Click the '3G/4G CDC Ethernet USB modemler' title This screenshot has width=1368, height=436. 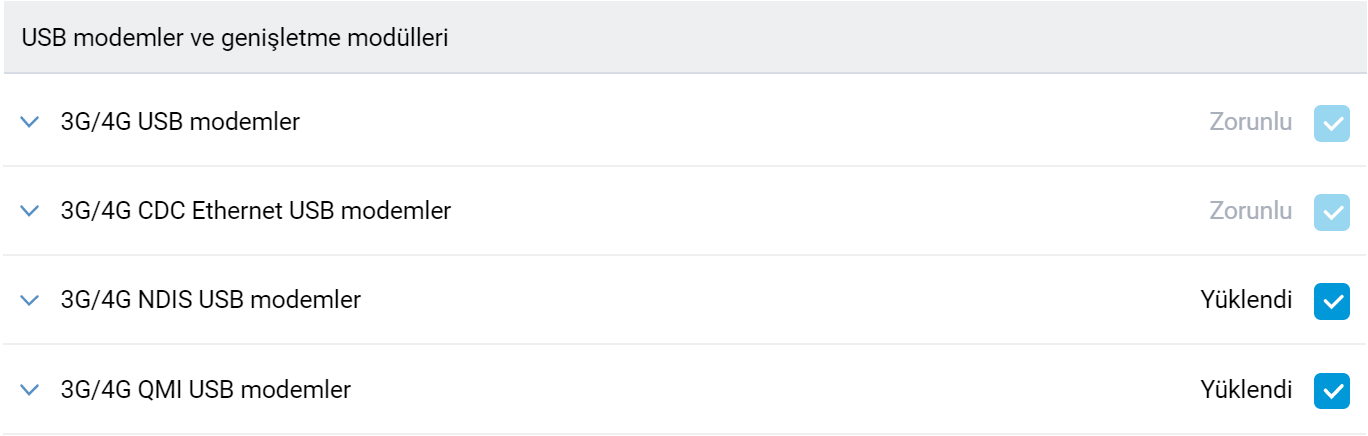255,211
